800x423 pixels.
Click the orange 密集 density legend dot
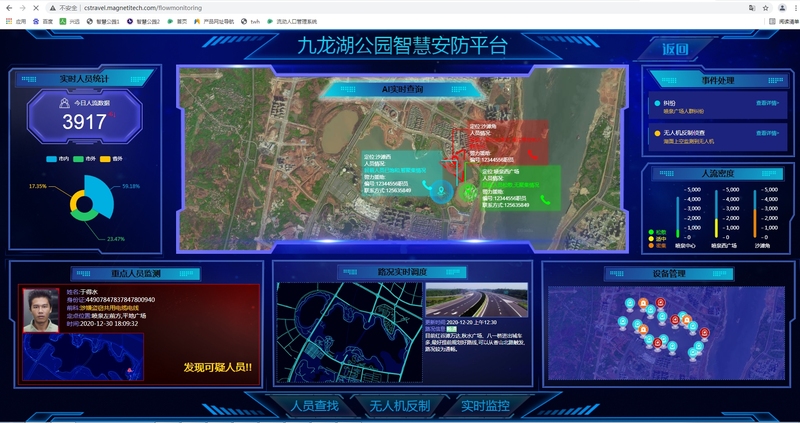[x=651, y=245]
